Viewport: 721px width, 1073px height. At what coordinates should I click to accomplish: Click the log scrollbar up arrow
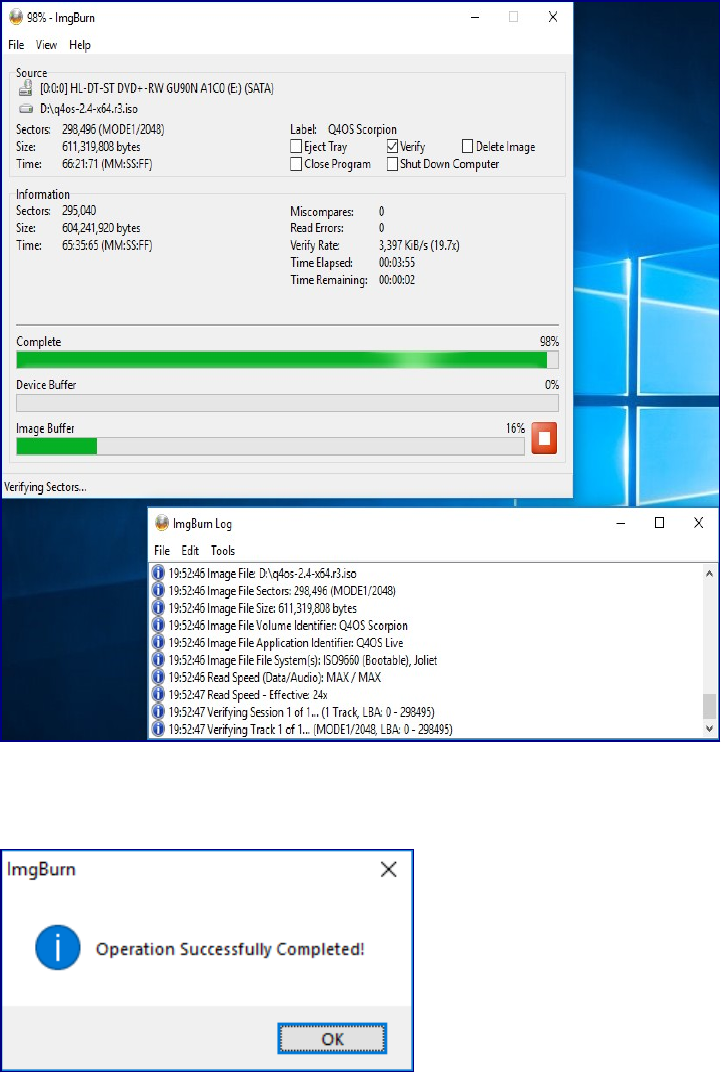coord(709,573)
